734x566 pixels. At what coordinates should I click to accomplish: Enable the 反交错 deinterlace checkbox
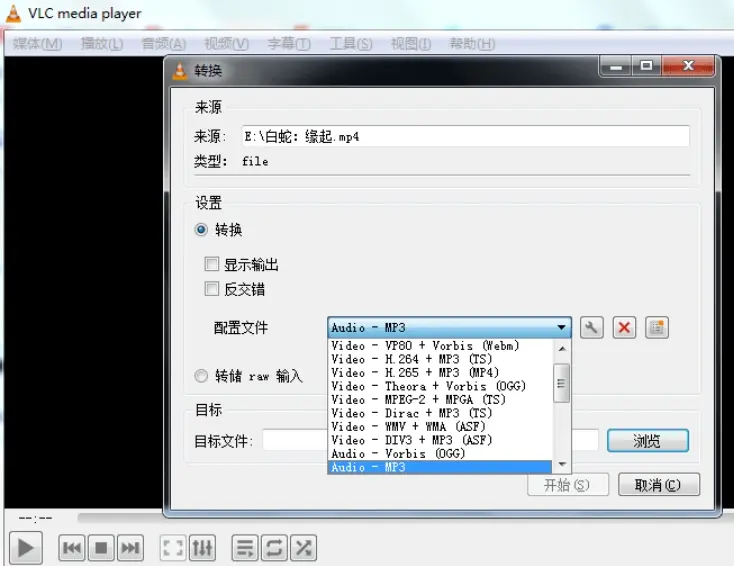coord(212,289)
